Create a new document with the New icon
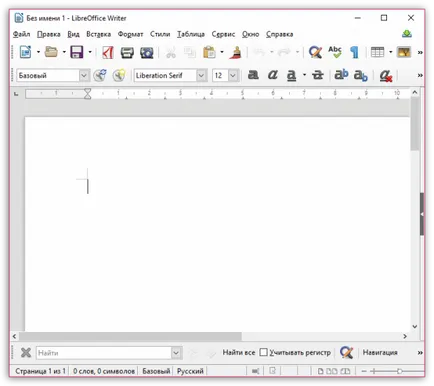 coord(26,52)
